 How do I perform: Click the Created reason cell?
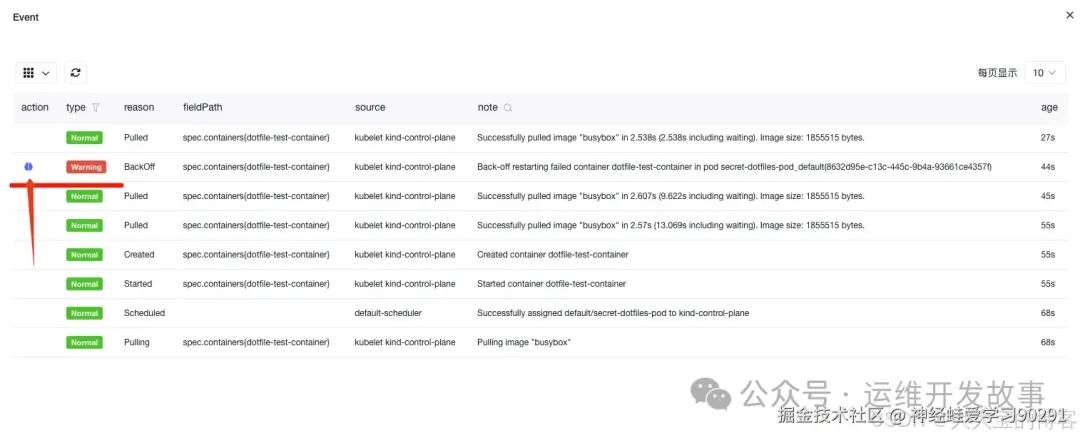click(139, 254)
